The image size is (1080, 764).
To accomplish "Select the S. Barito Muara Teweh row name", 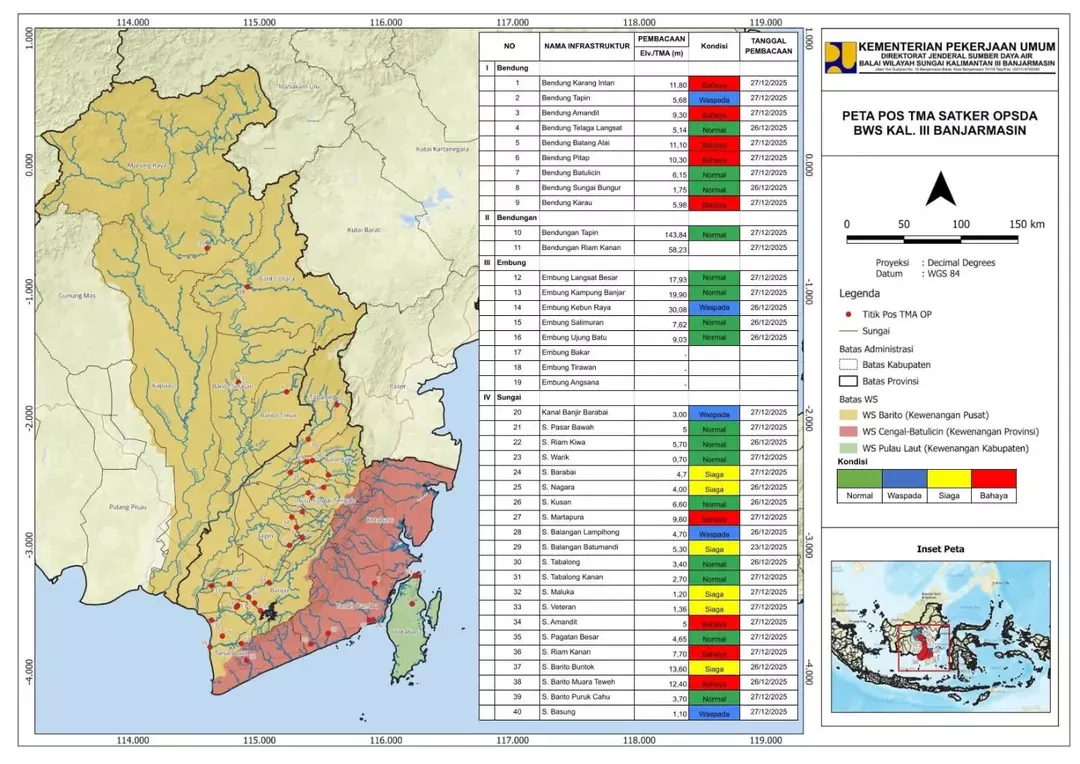I will 586,681.
